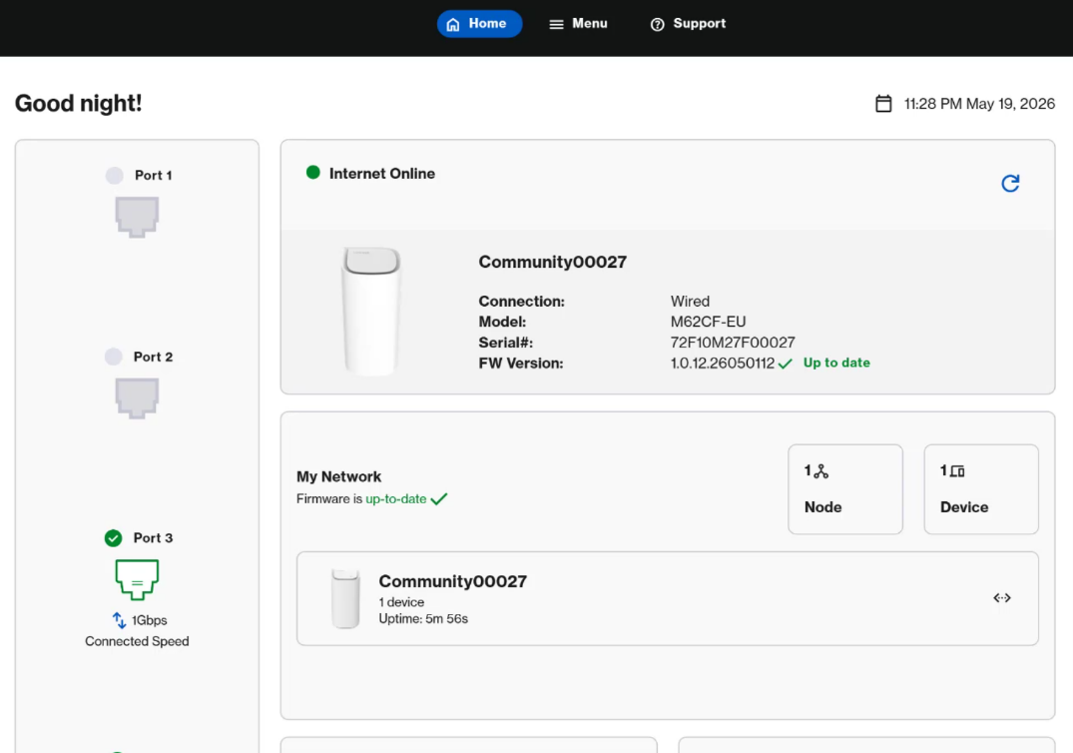The width and height of the screenshot is (1073, 753).
Task: Click the 1 device text in node row
Action: [x=401, y=602]
